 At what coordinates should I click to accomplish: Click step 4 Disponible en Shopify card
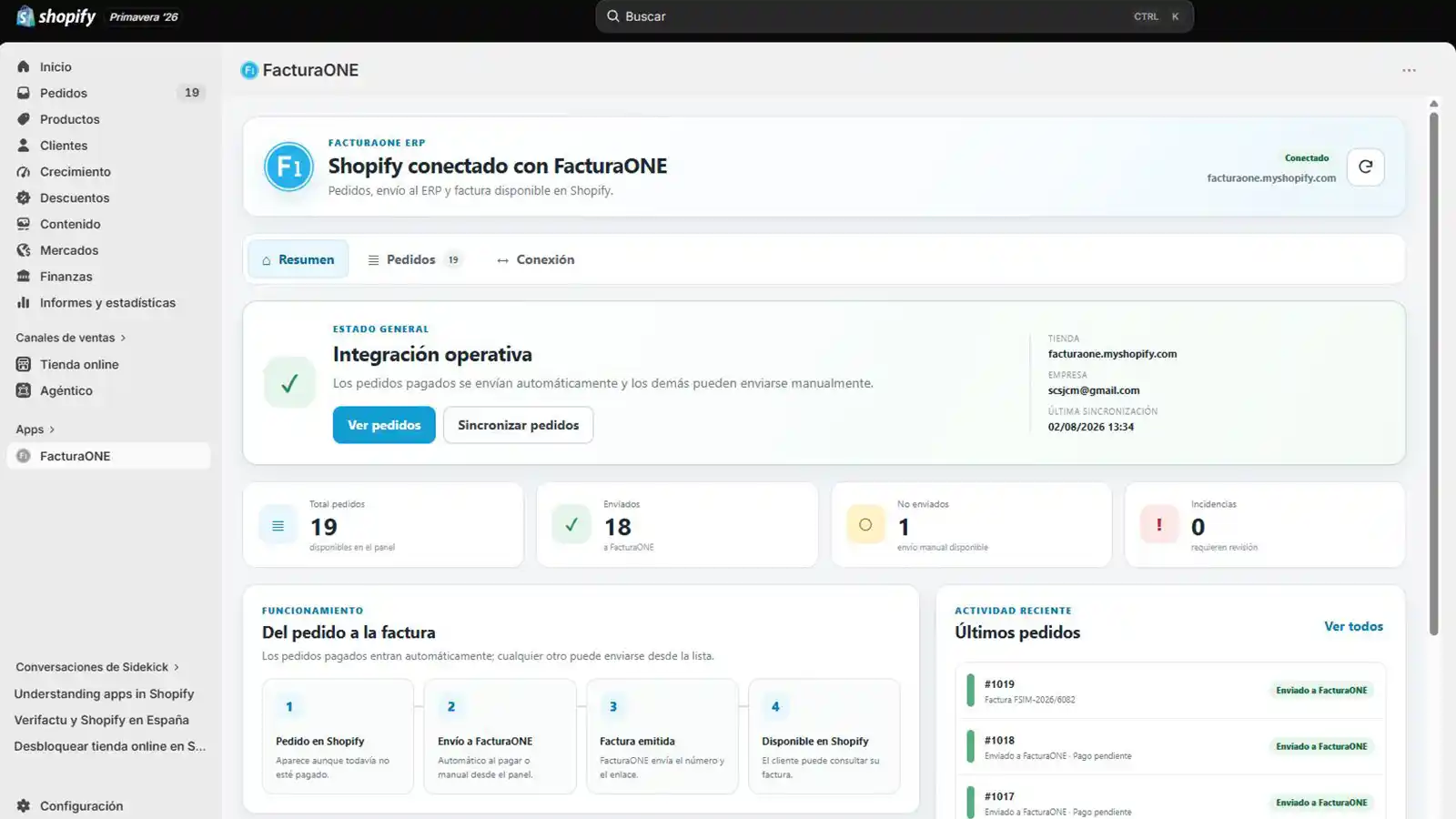click(824, 736)
